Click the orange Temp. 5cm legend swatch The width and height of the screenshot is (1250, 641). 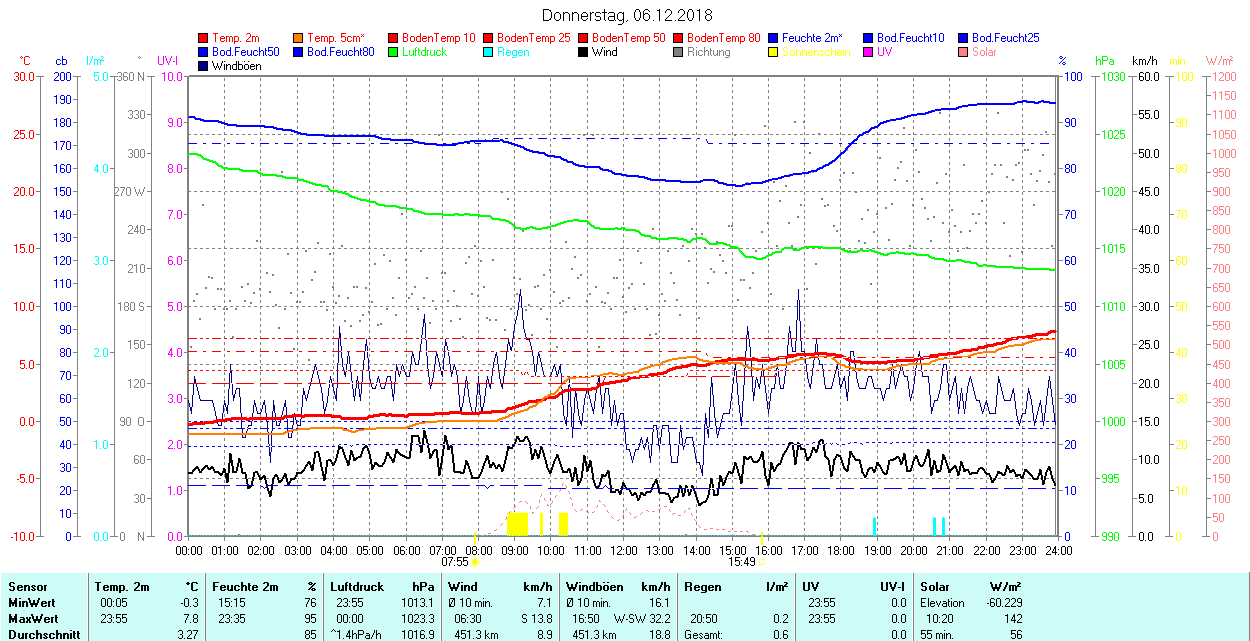coord(299,38)
